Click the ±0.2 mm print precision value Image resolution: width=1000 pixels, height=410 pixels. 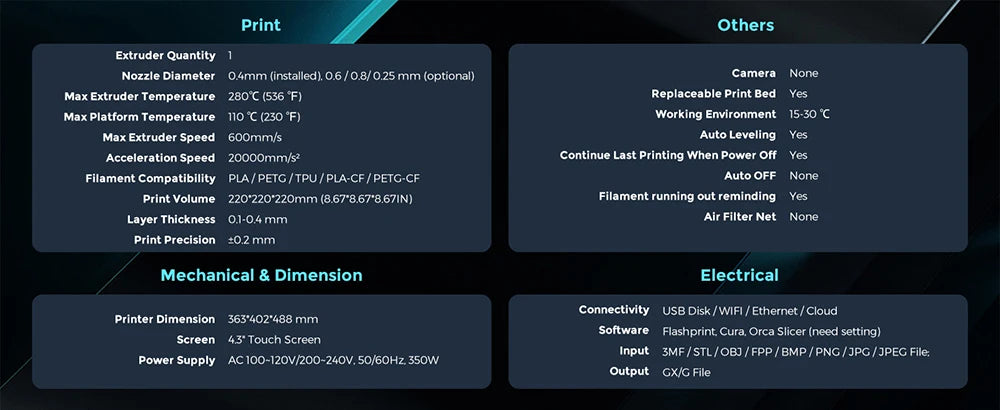coord(251,240)
